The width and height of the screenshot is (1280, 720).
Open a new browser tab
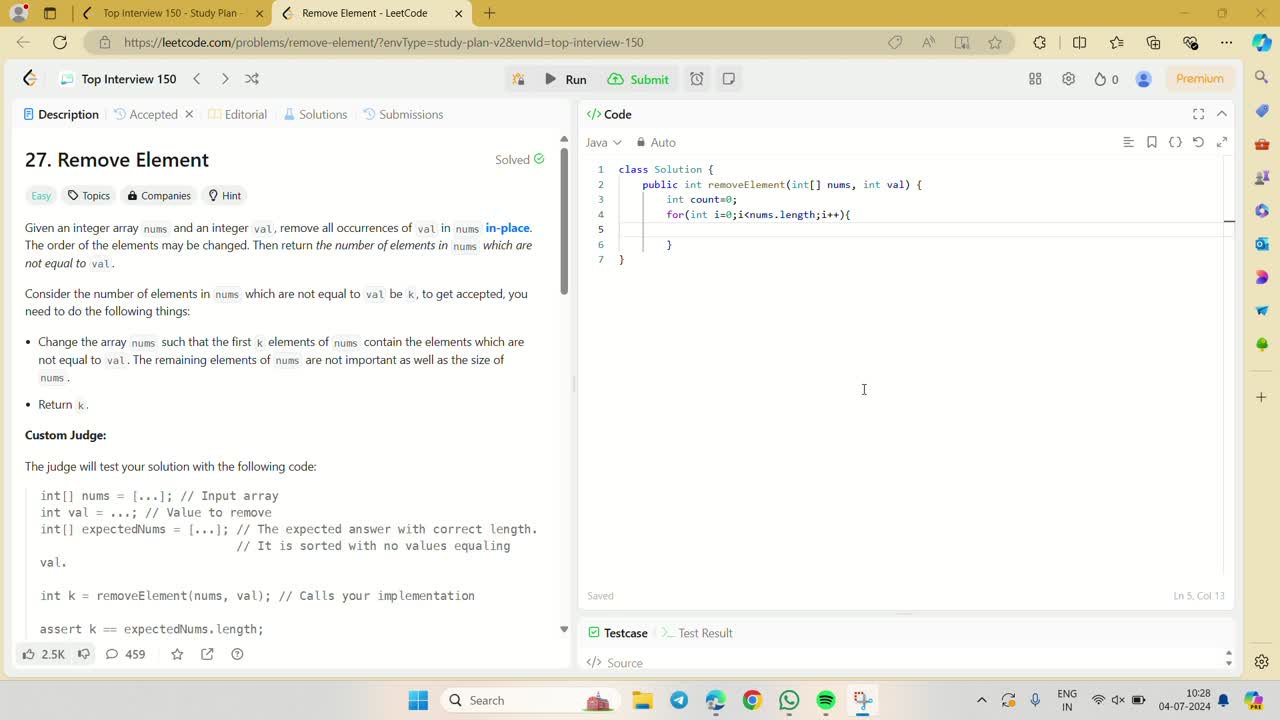point(489,13)
